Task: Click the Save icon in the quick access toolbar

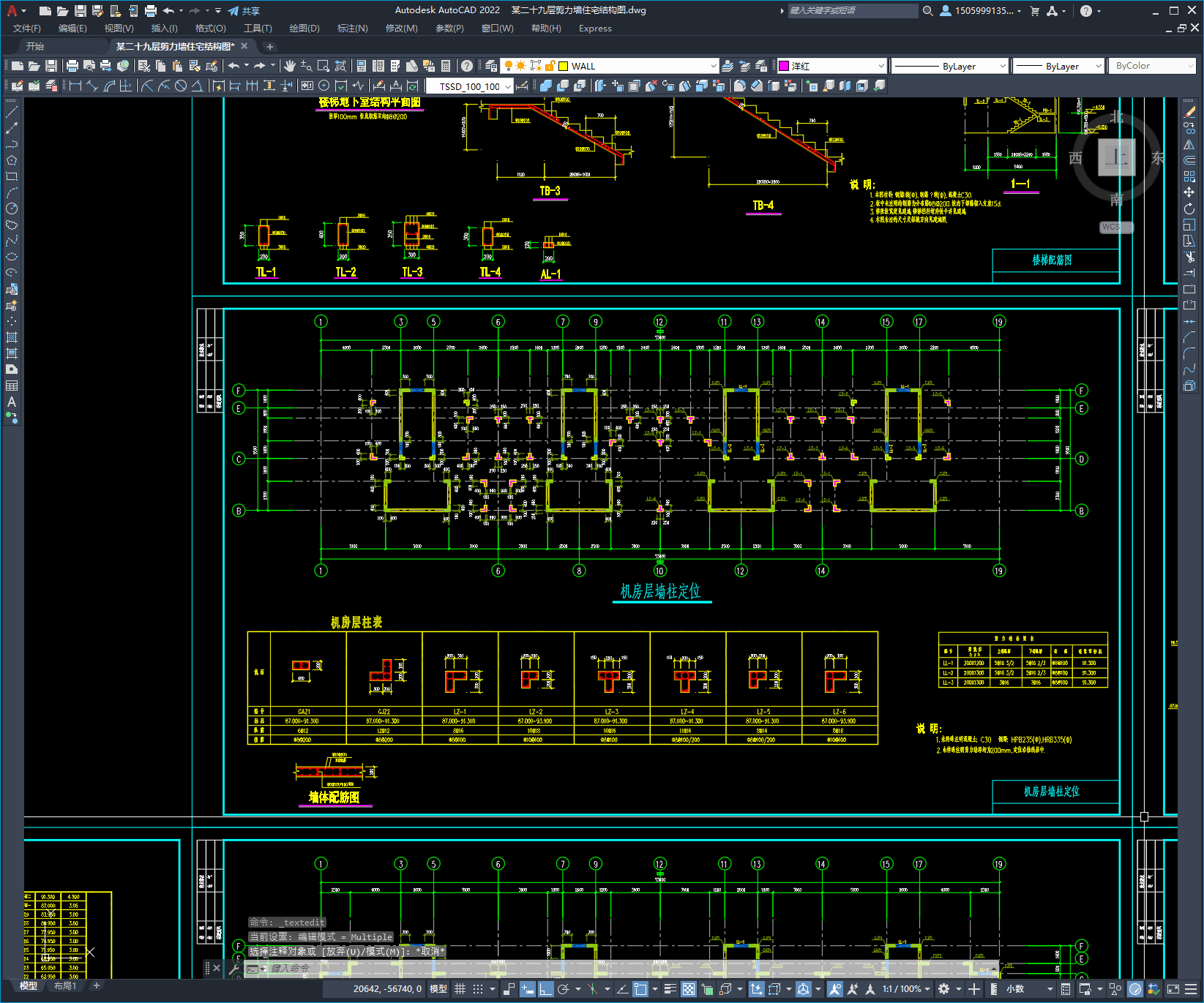Action: tap(81, 11)
